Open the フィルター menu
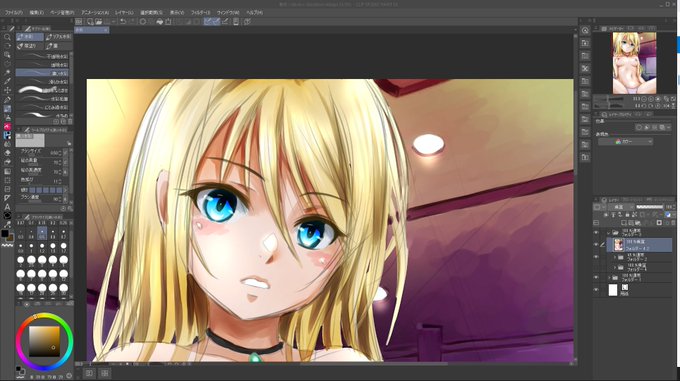The image size is (680, 381). pos(200,13)
